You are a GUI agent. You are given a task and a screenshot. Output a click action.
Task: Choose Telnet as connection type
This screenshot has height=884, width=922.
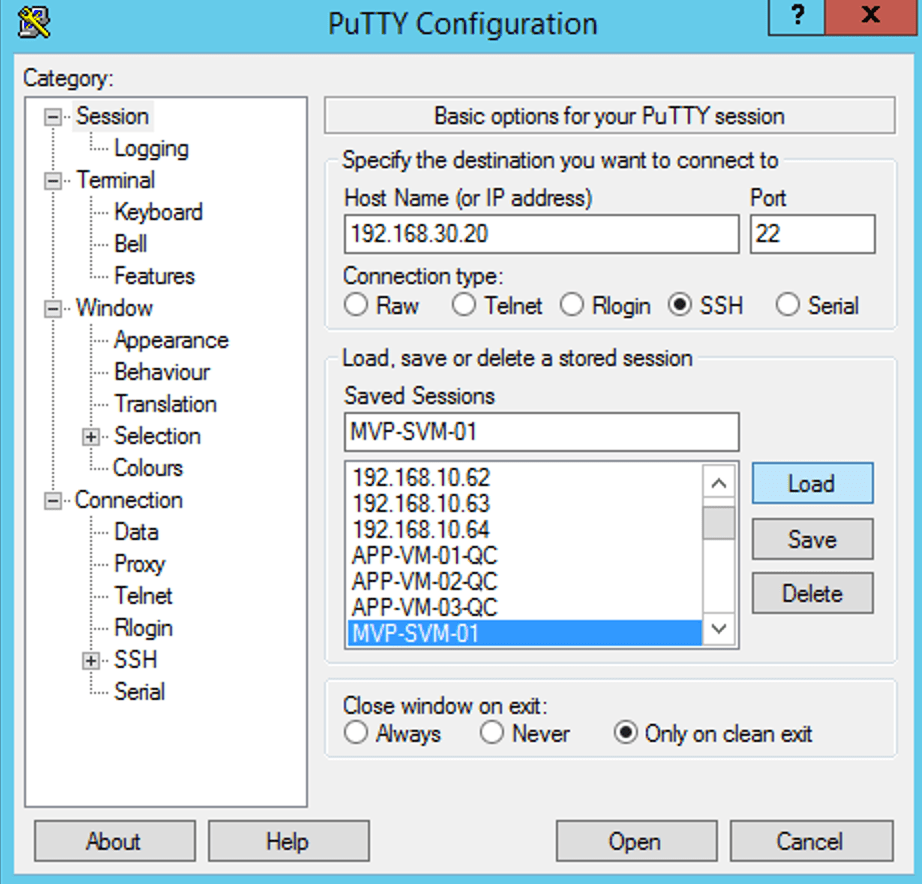pos(464,306)
